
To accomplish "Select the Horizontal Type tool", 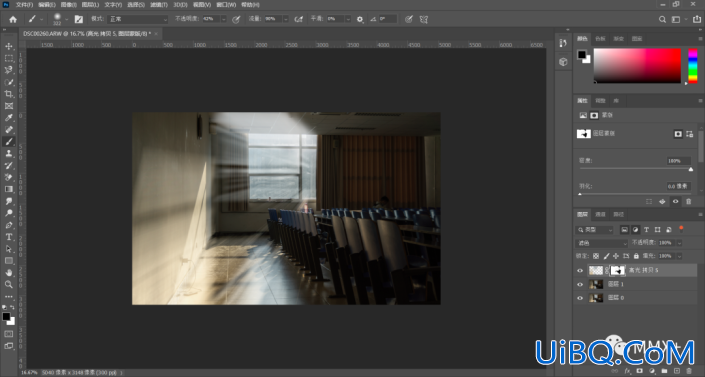I will (x=9, y=237).
